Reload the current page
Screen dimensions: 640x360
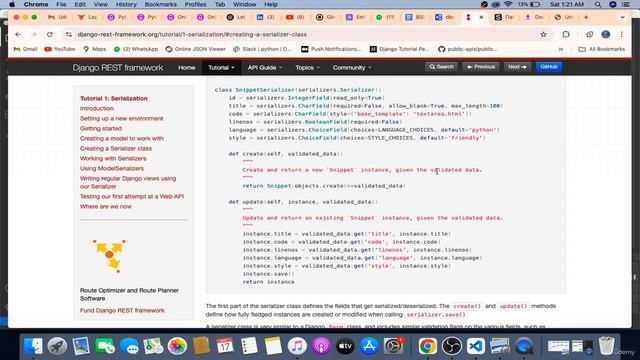49,35
